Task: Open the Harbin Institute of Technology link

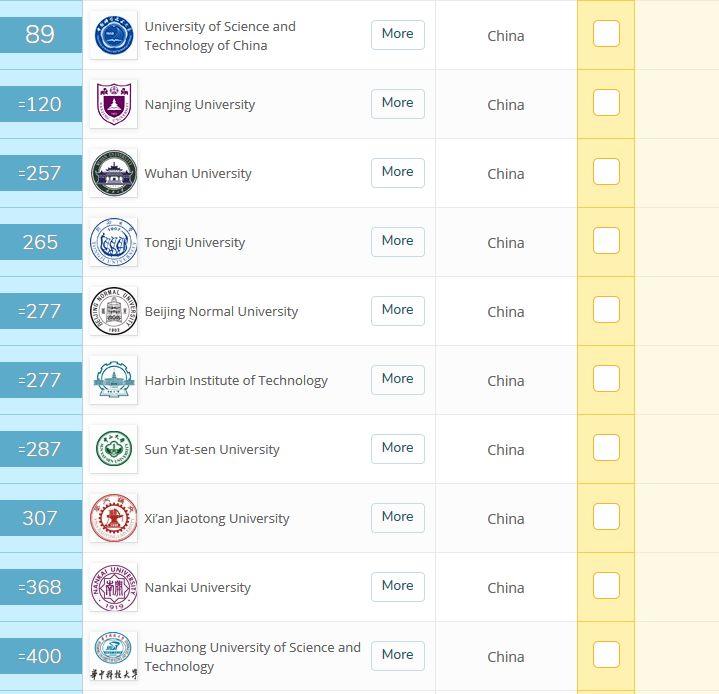Action: 236,381
